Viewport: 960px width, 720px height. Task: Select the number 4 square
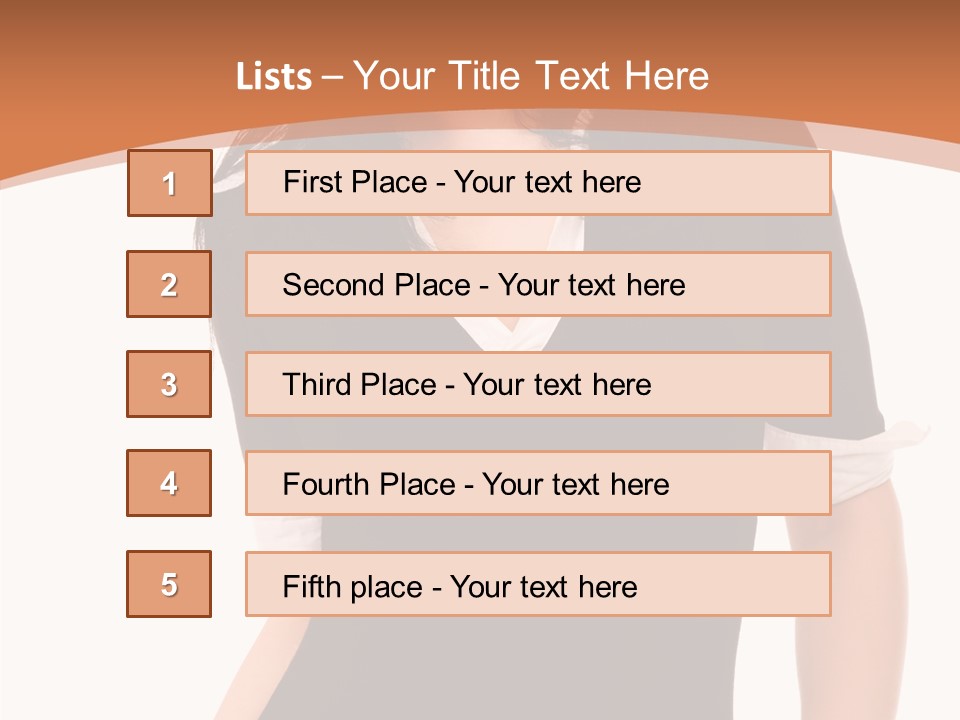[169, 483]
